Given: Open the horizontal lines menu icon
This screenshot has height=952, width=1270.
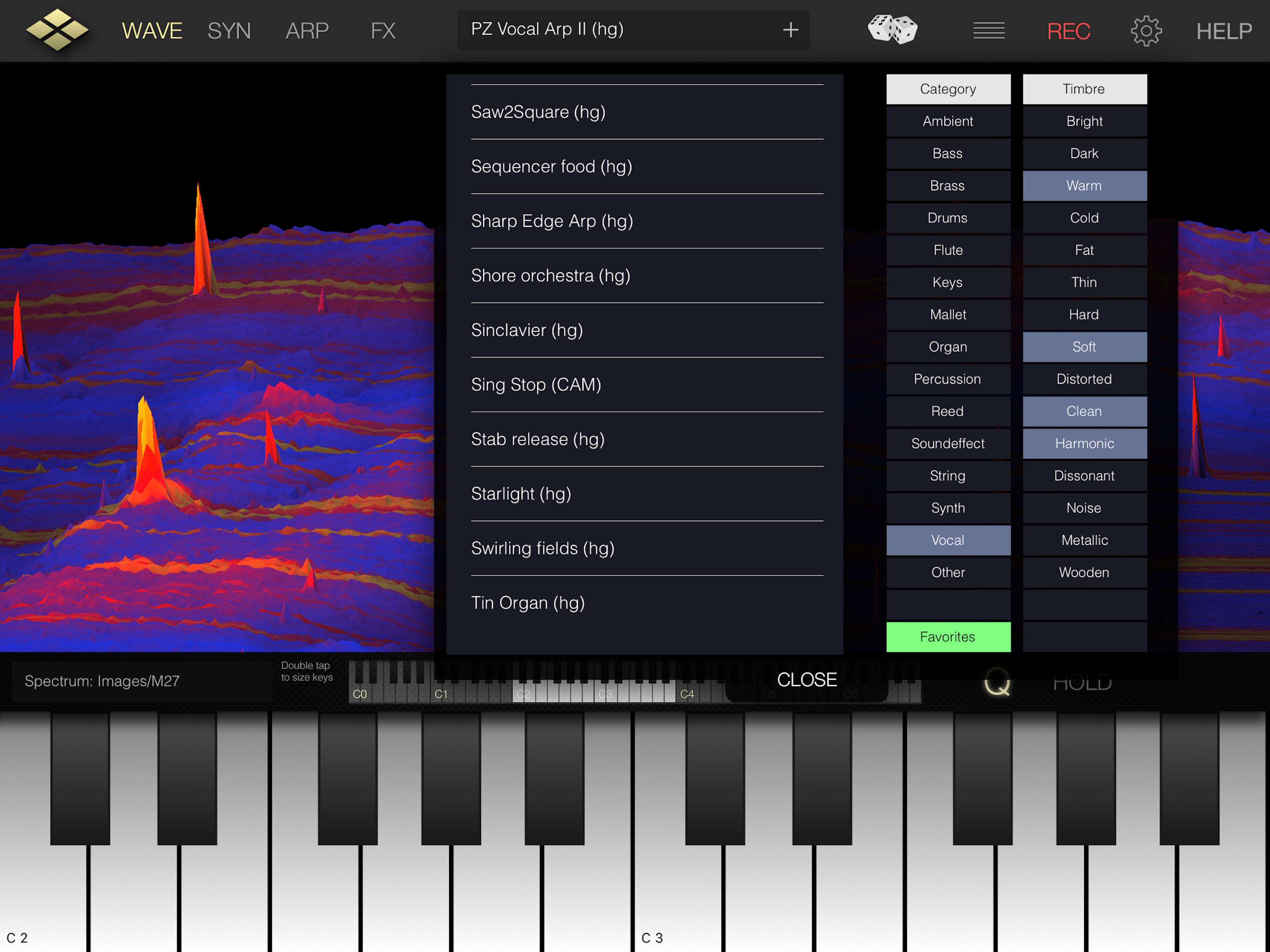Looking at the screenshot, I should click(988, 30).
